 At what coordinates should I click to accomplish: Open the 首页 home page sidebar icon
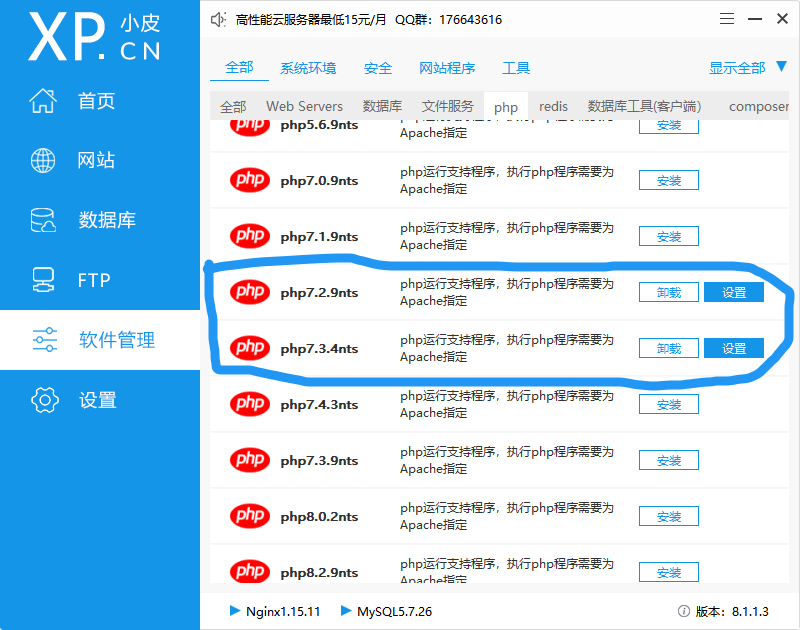(x=42, y=100)
